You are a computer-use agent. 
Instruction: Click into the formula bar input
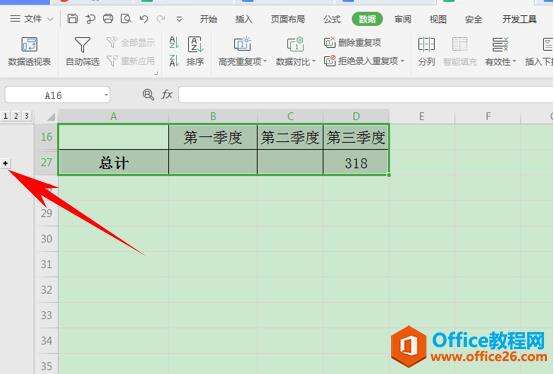pos(366,95)
